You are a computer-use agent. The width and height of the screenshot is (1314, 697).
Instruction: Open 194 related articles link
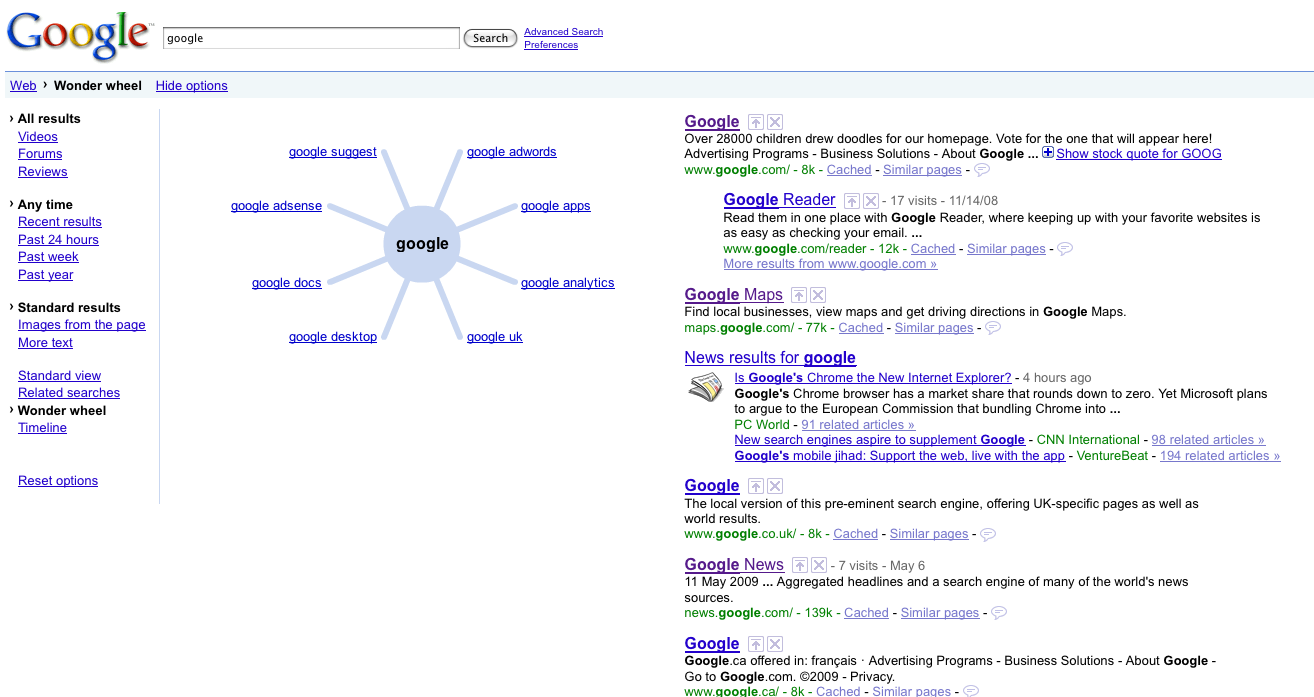click(1220, 456)
